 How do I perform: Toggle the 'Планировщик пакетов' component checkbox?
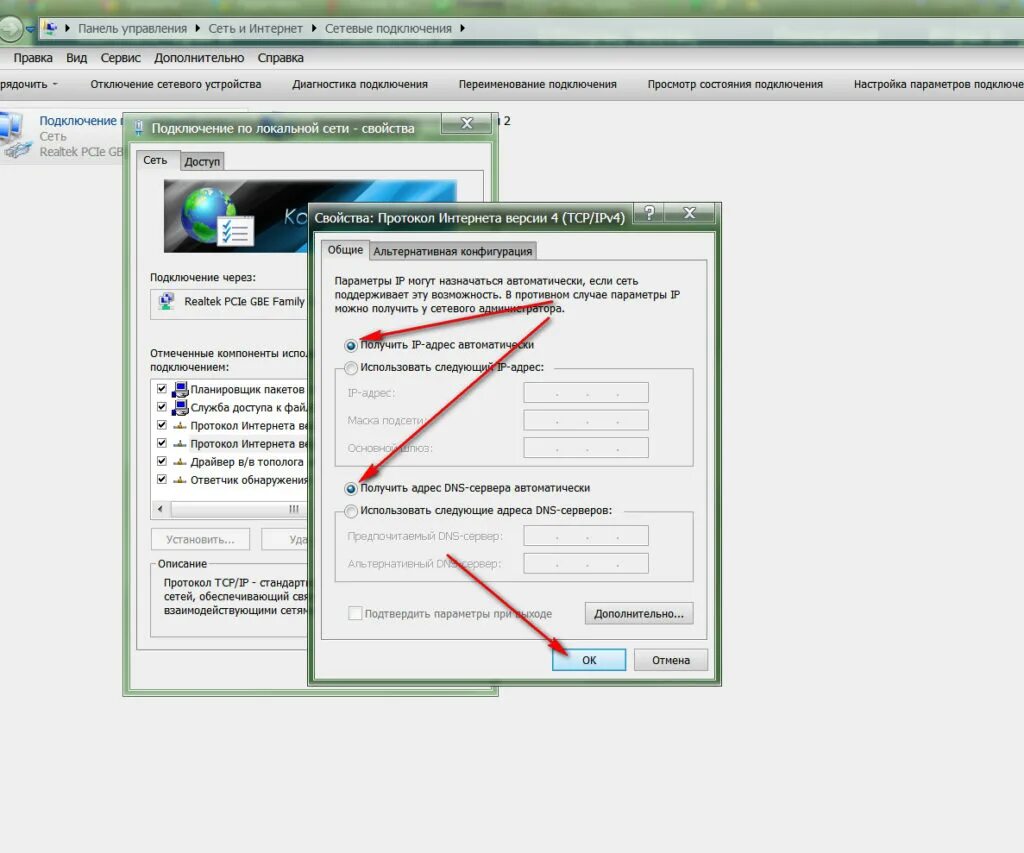pos(162,389)
